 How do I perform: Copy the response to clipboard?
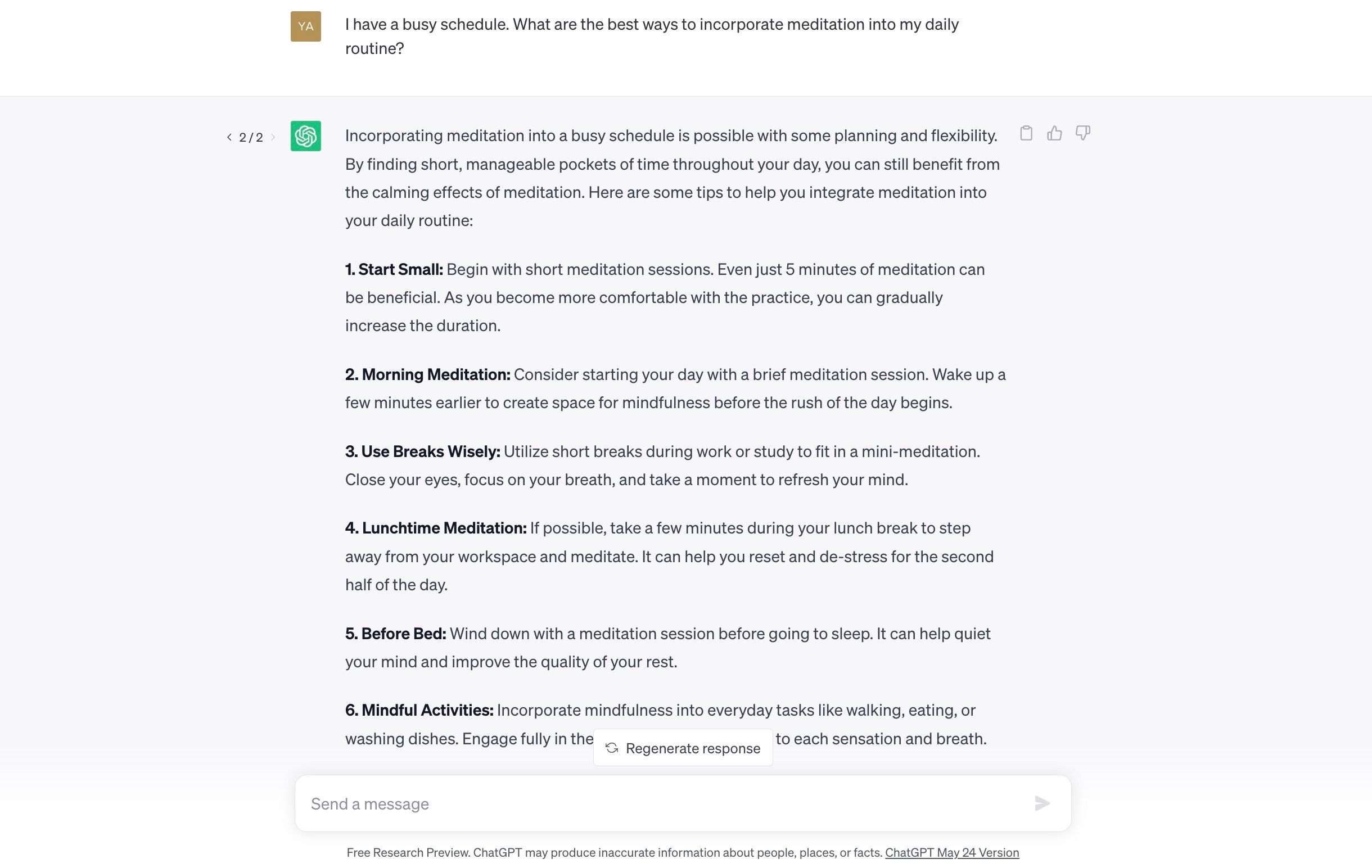tap(1027, 133)
